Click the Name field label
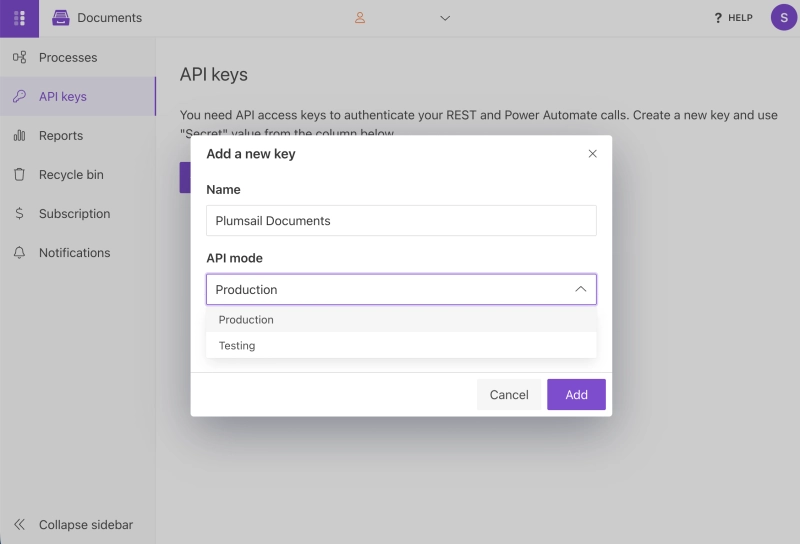This screenshot has height=544, width=800. point(223,189)
